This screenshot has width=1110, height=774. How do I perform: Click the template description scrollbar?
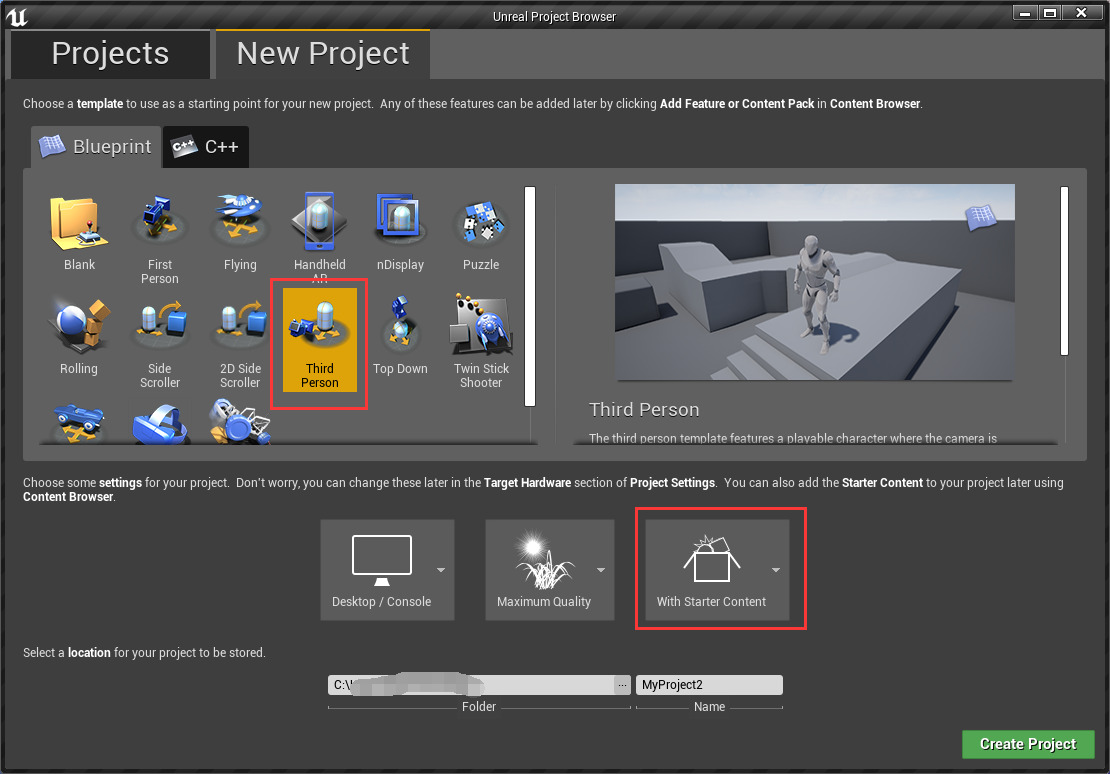[x=1064, y=271]
